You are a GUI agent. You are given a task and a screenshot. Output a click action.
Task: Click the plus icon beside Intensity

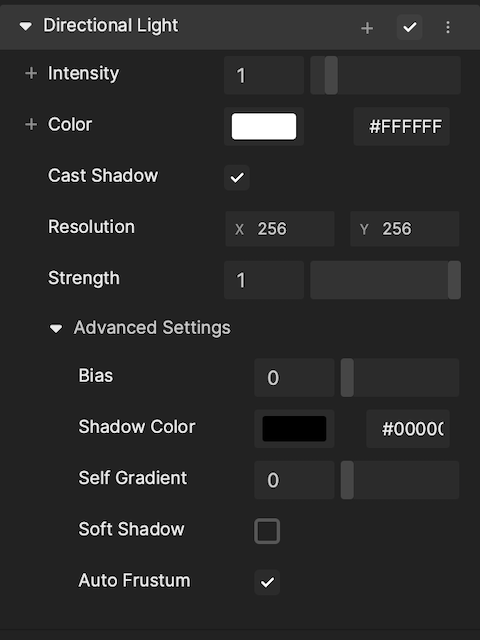pyautogui.click(x=31, y=73)
